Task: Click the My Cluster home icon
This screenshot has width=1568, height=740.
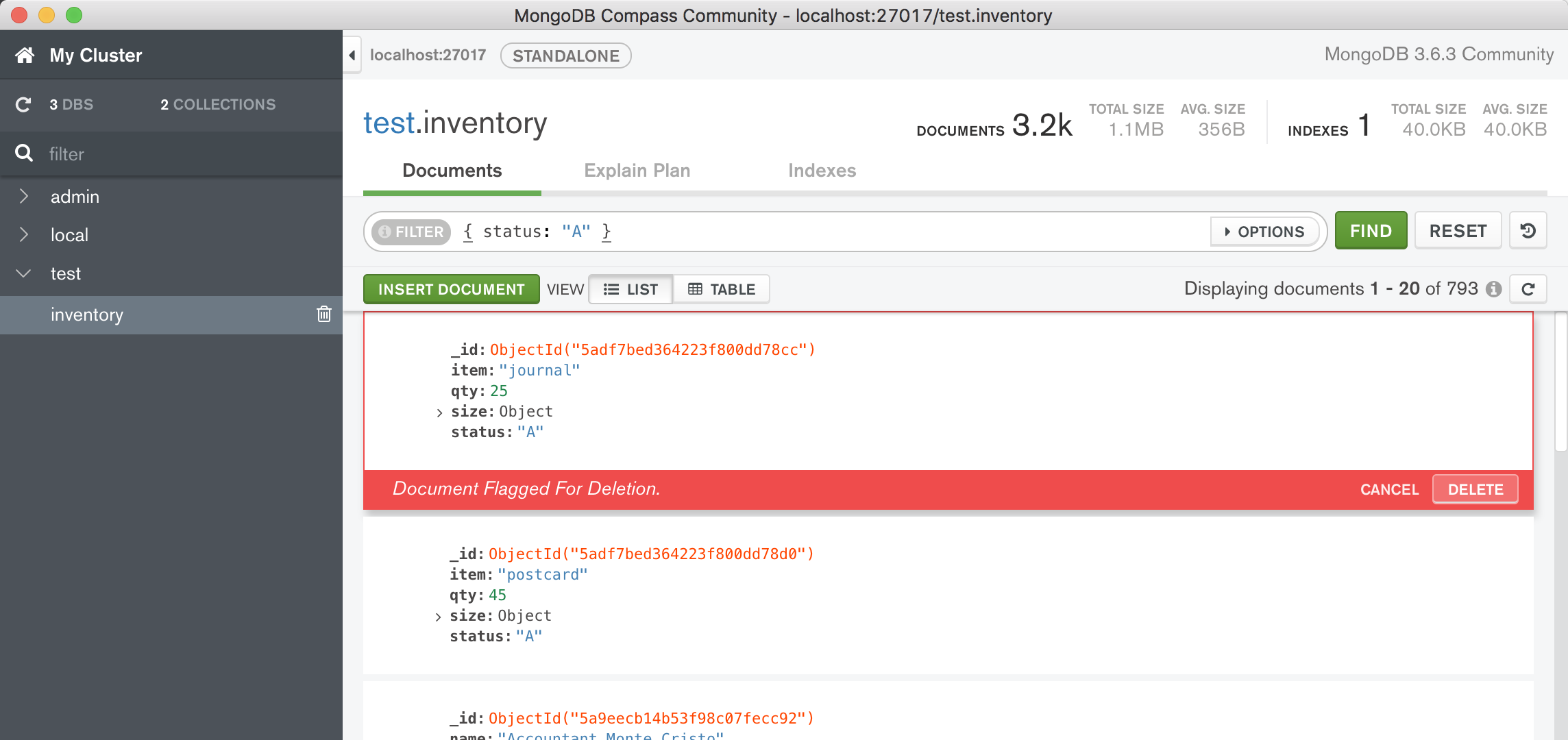Action: click(25, 55)
